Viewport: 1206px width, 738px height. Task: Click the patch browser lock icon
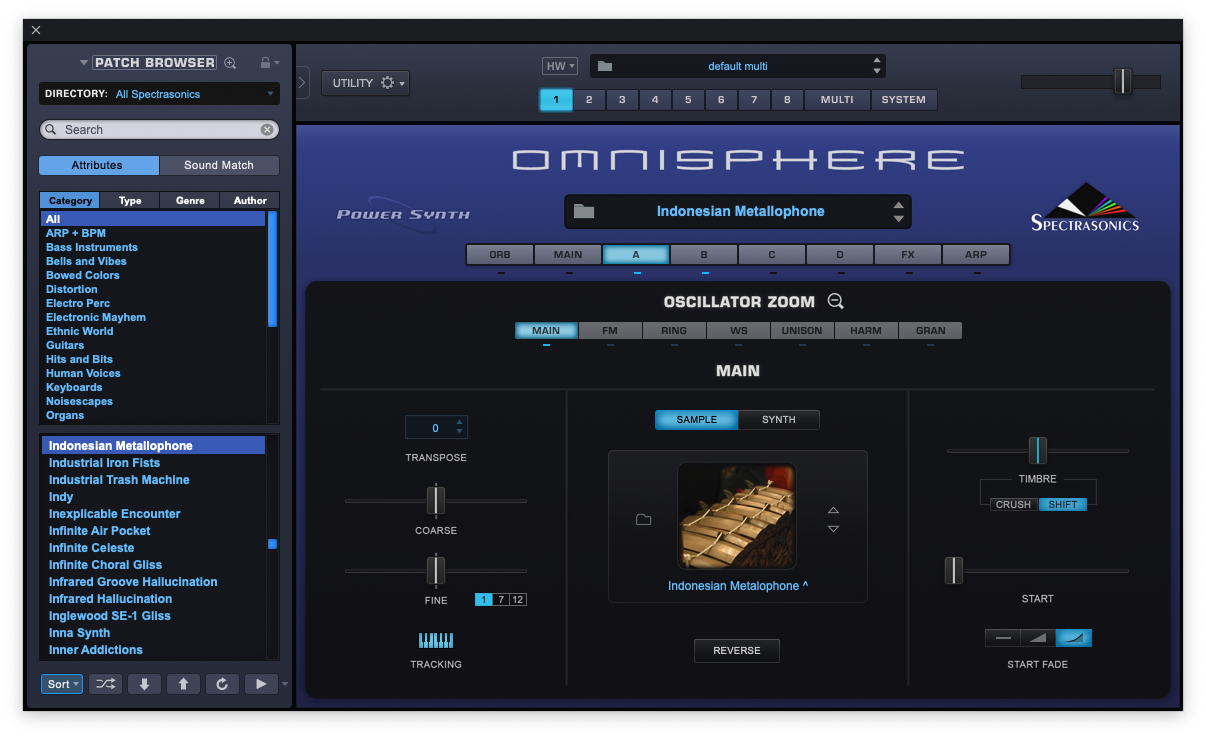tap(265, 63)
